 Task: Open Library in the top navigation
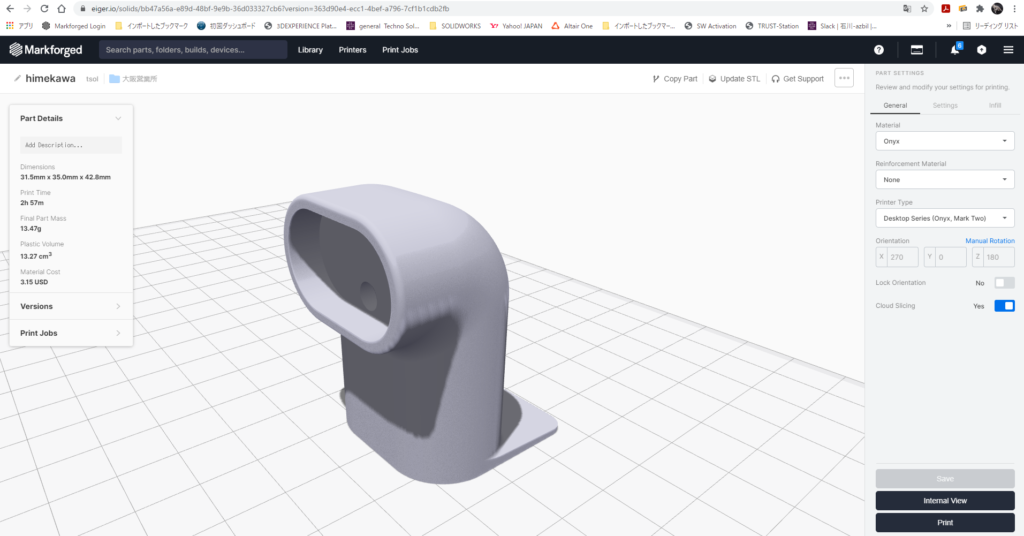tap(310, 50)
